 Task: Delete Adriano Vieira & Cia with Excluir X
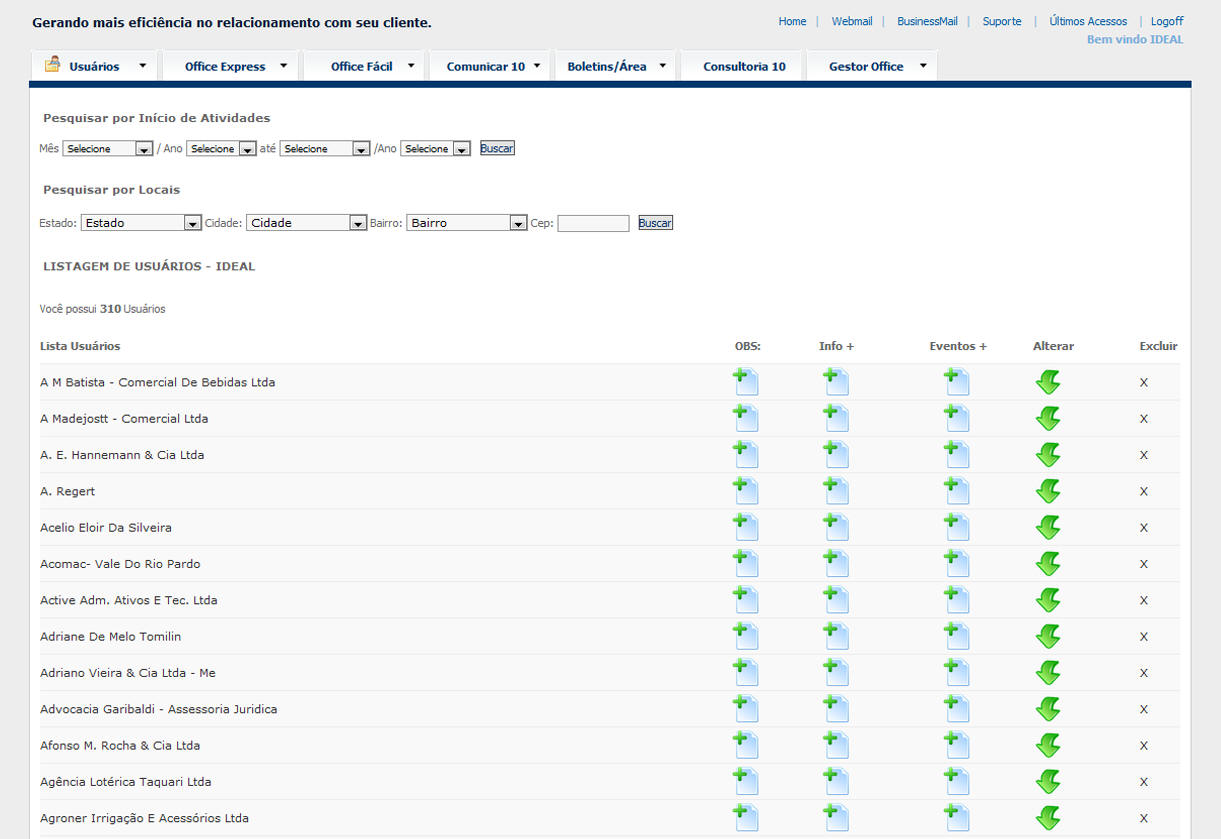tap(1144, 673)
